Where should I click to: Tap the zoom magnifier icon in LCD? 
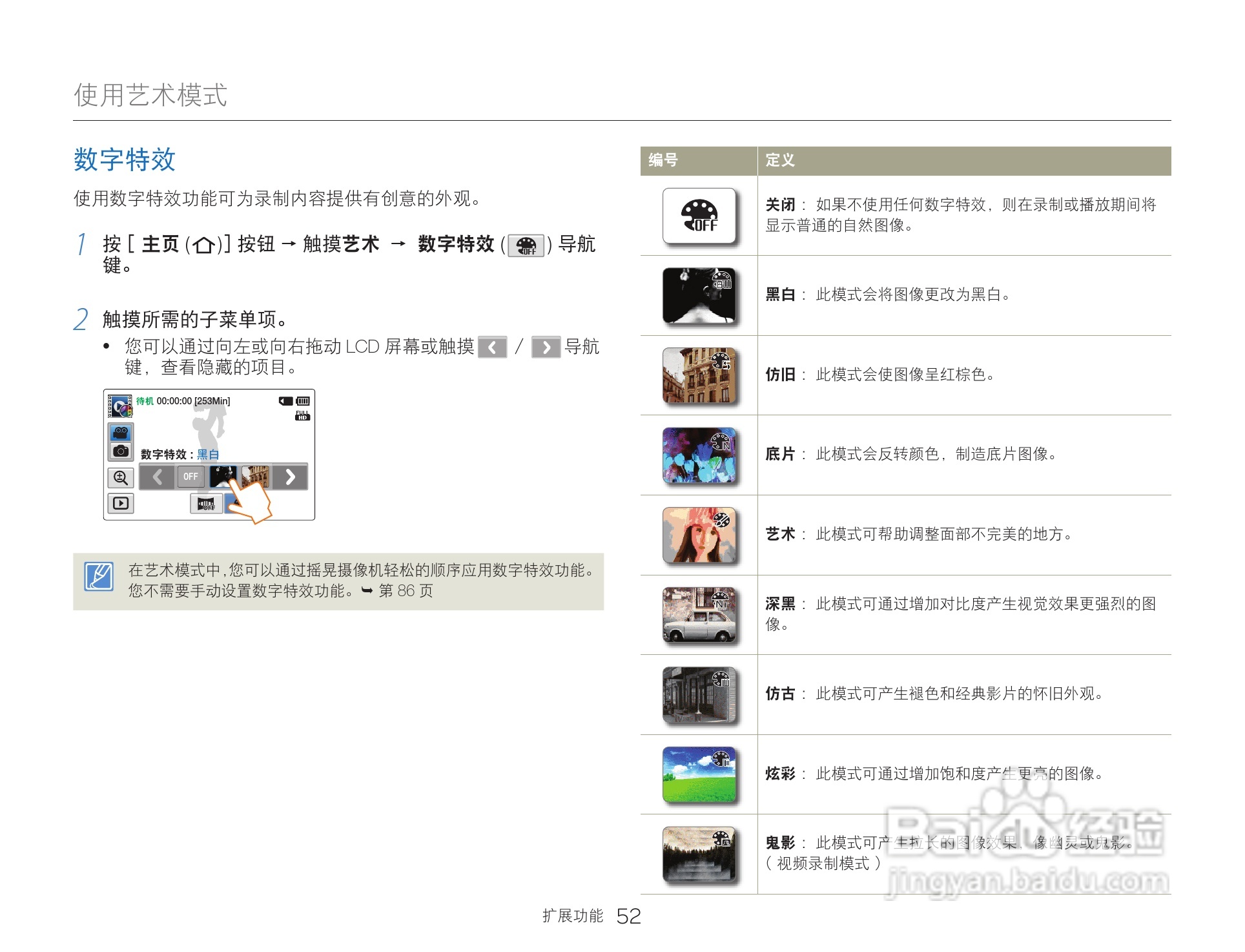121,478
